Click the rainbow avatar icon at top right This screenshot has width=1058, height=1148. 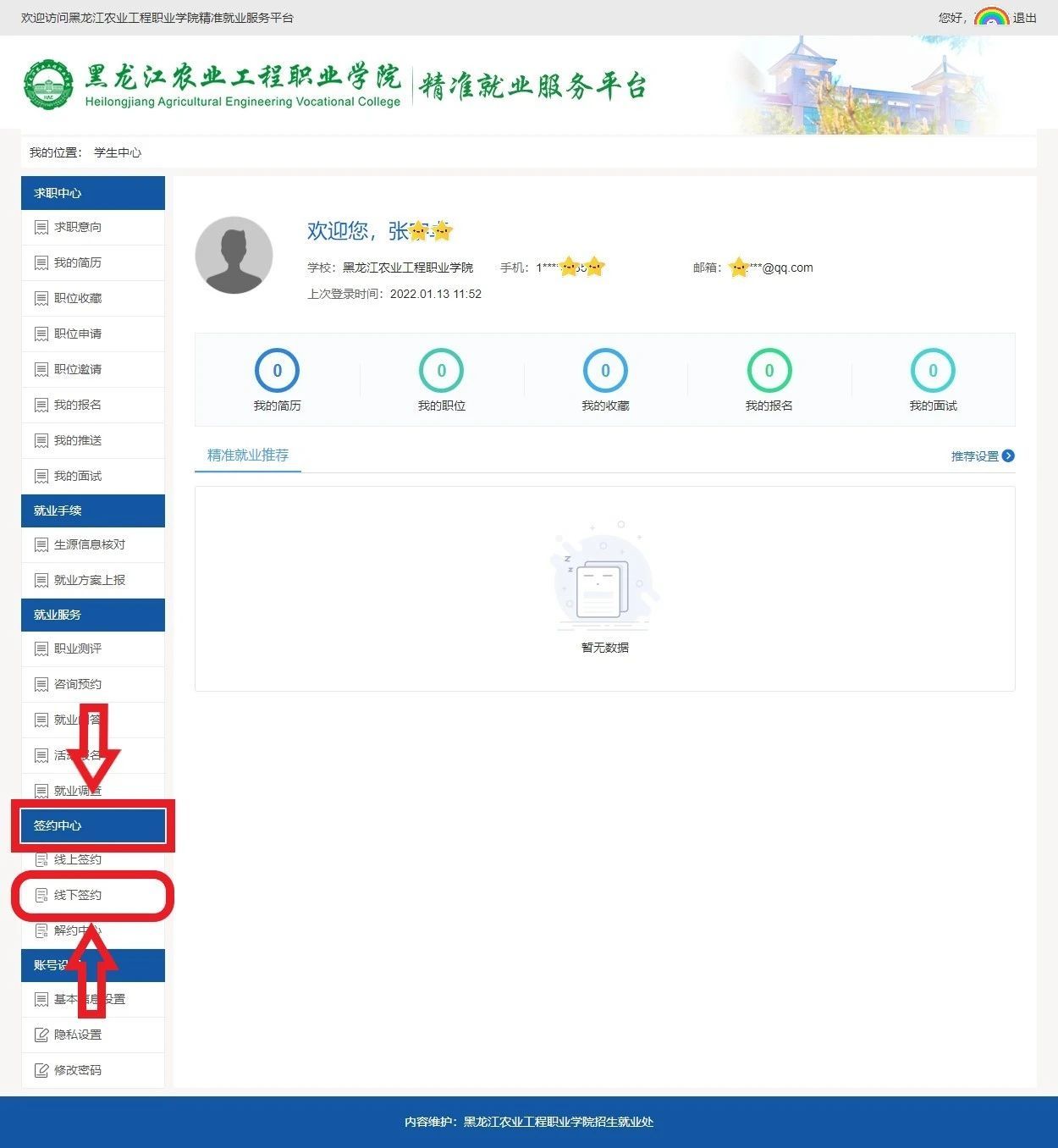coord(990,17)
